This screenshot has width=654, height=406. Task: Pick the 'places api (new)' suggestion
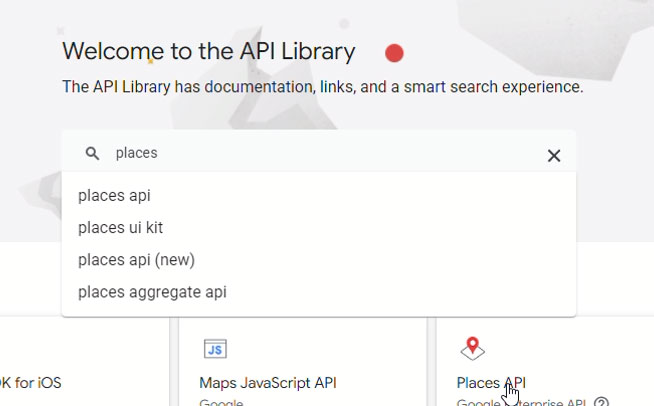coord(319,260)
